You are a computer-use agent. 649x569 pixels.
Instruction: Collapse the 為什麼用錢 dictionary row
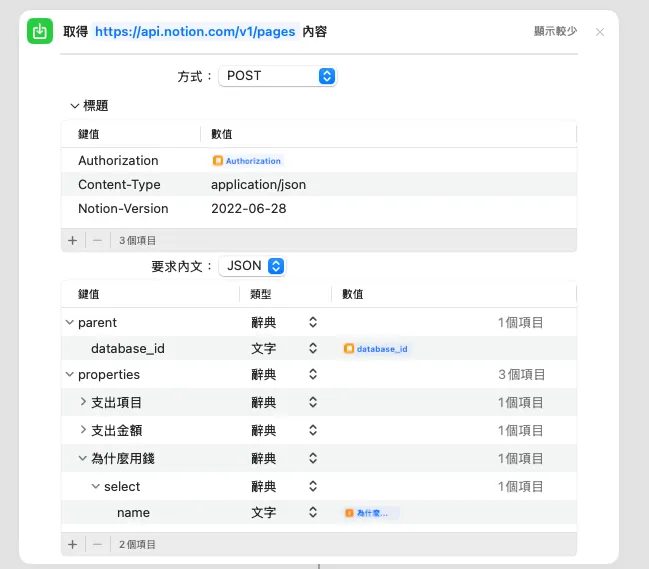pyautogui.click(x=83, y=459)
